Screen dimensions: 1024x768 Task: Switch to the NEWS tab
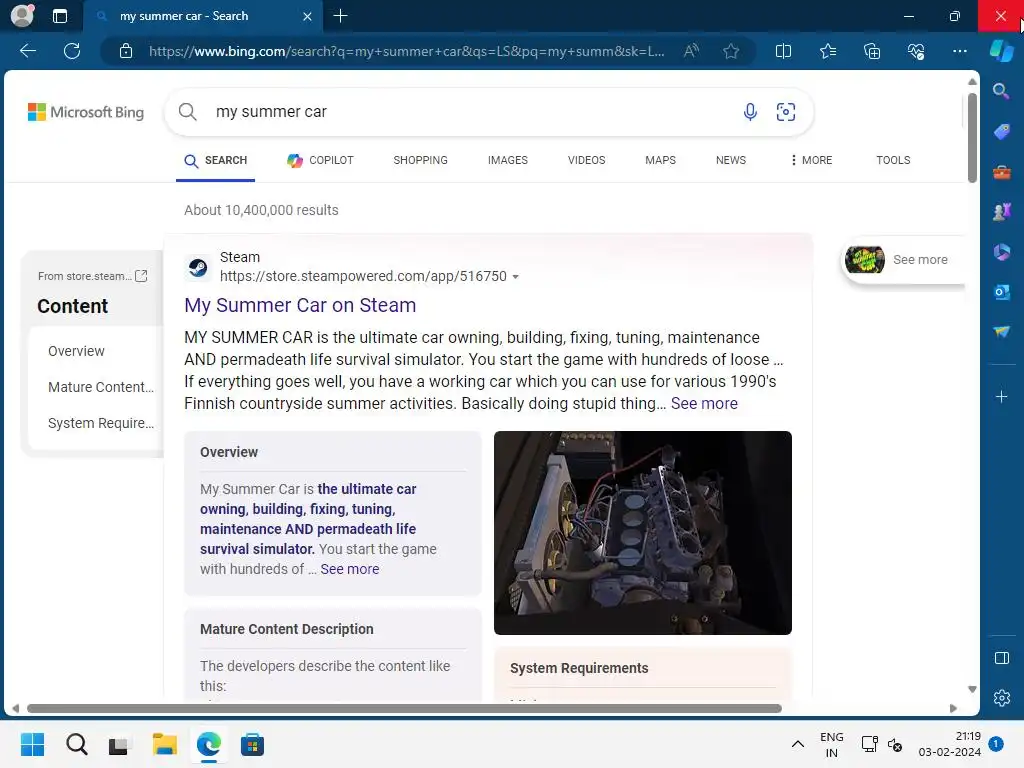tap(731, 160)
